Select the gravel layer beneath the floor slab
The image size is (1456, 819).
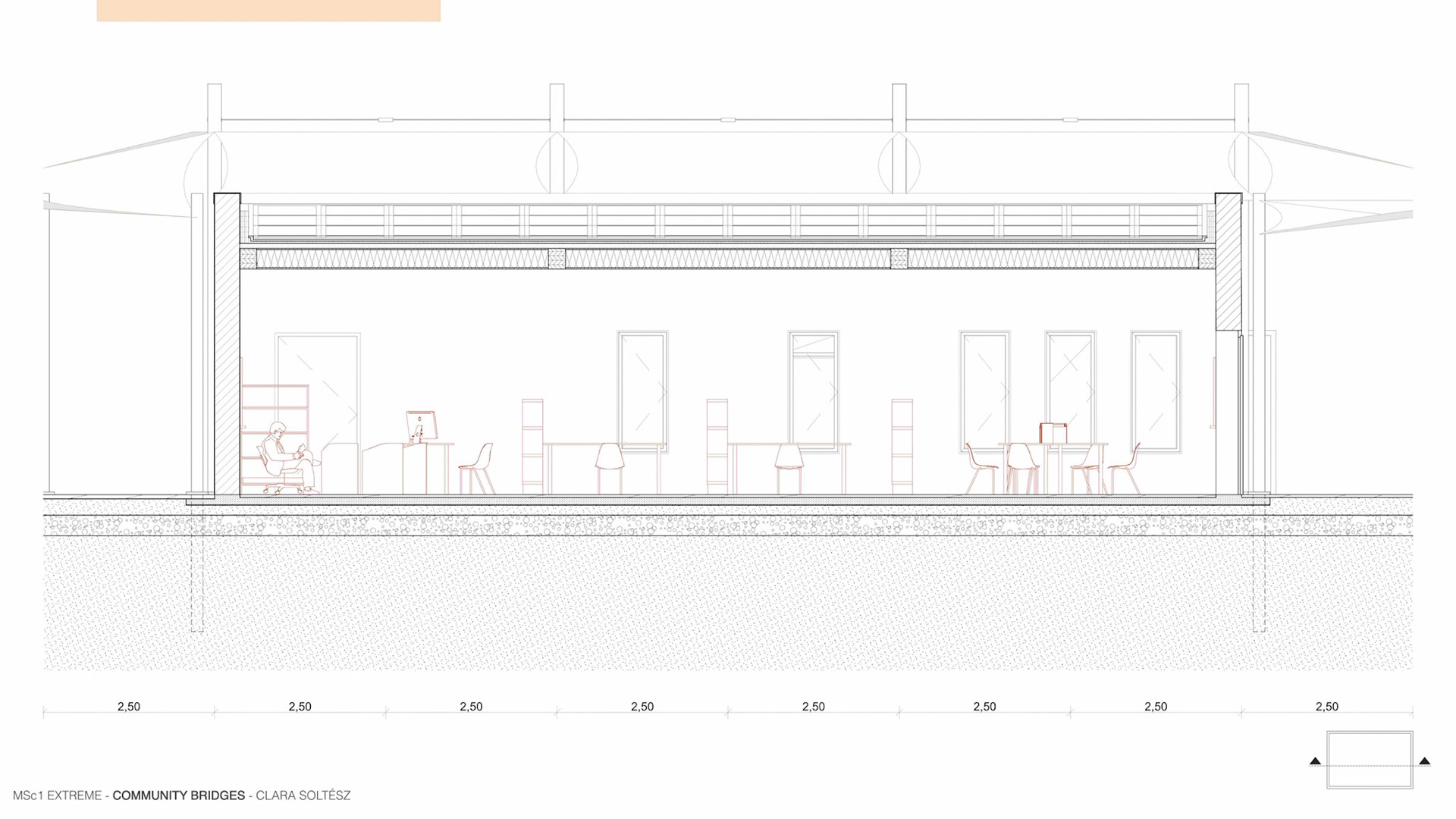pos(728,526)
